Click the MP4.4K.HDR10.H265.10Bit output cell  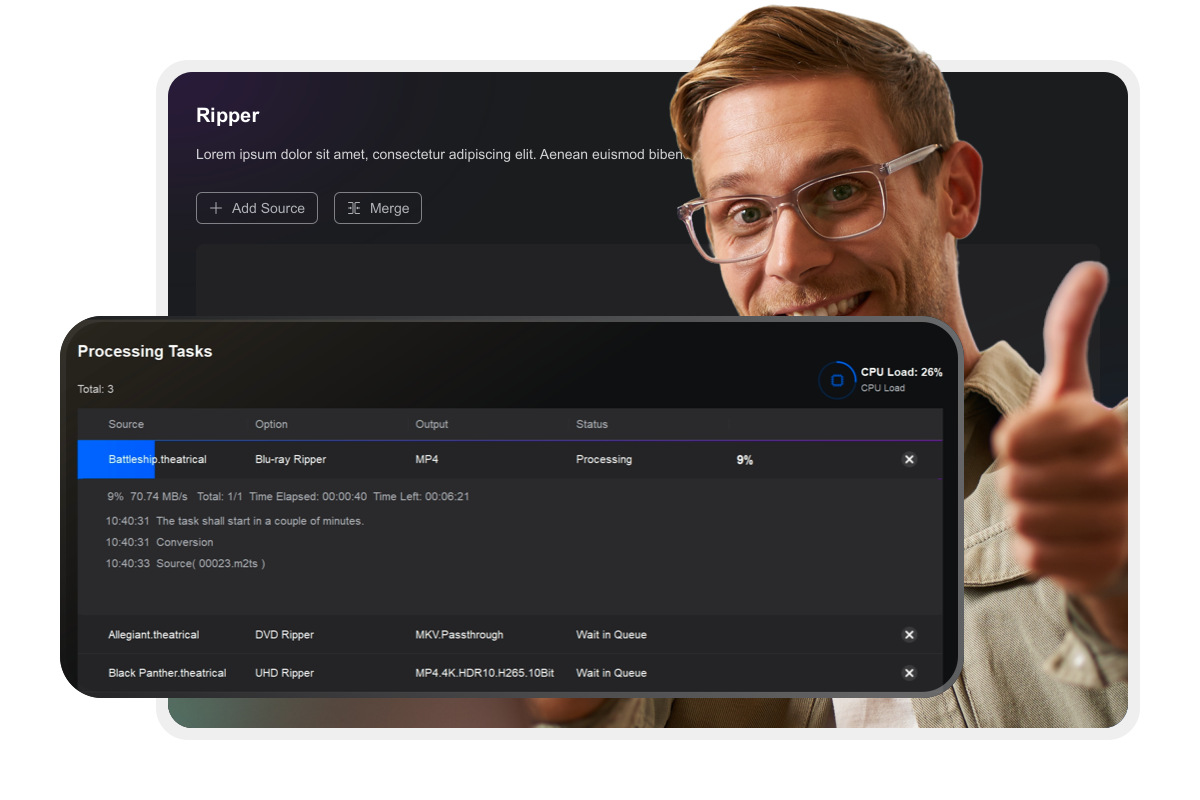pos(484,673)
